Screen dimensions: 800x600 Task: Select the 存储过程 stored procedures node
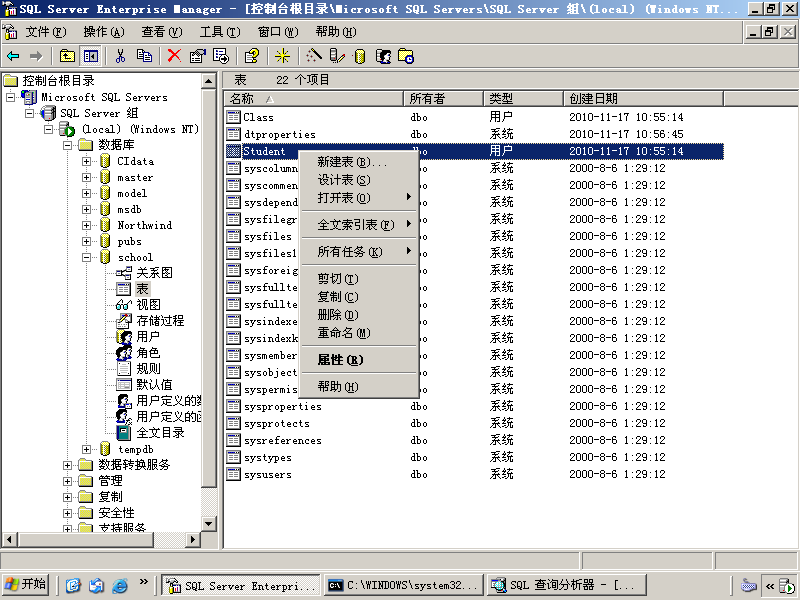(x=160, y=320)
